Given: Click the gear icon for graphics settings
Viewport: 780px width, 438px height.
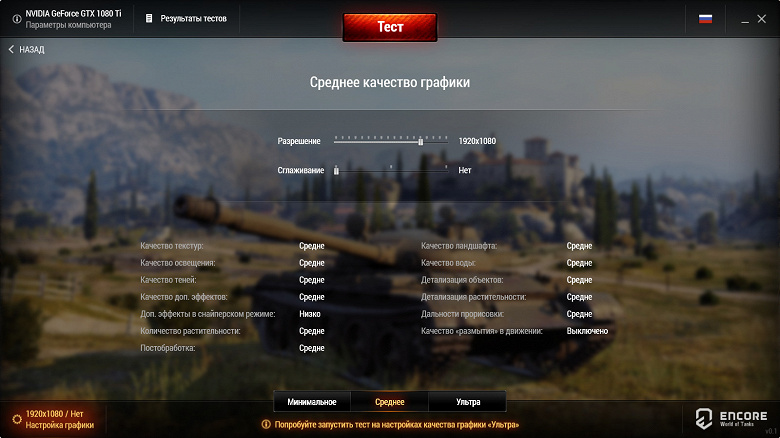Looking at the screenshot, I should point(17,419).
